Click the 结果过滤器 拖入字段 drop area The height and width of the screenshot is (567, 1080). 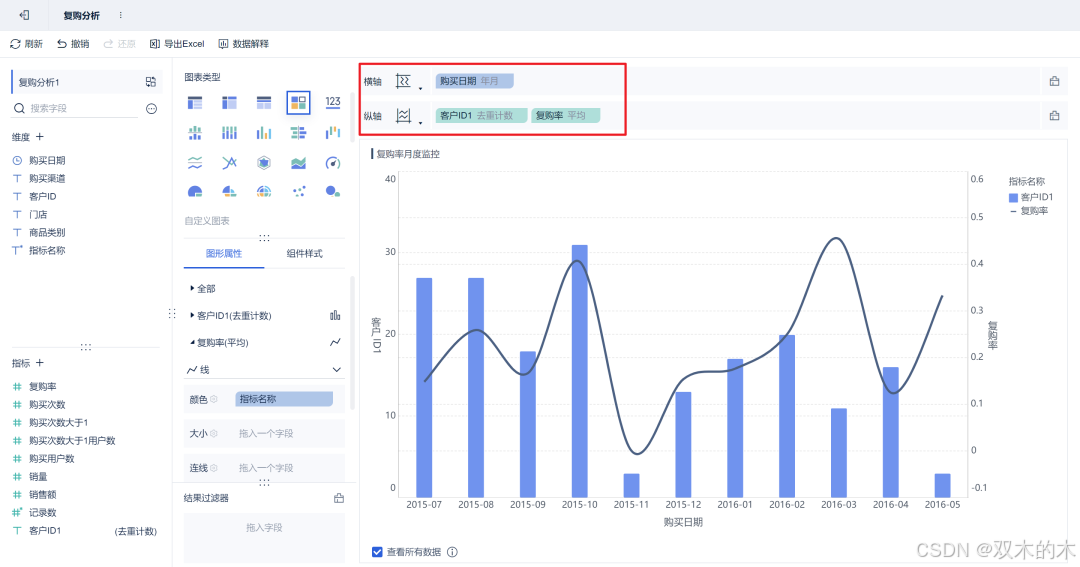264,536
